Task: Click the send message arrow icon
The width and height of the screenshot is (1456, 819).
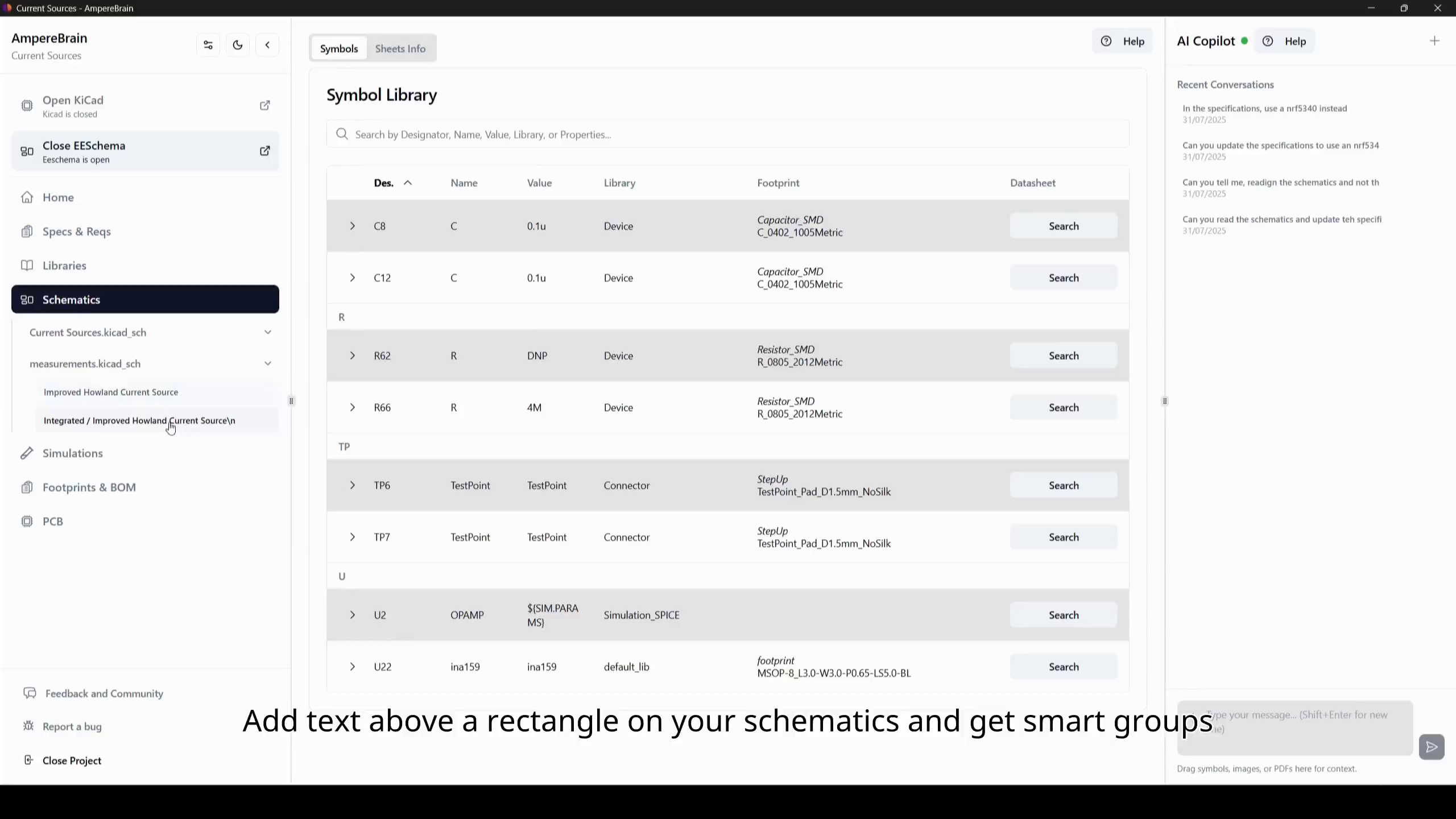Action: pyautogui.click(x=1432, y=747)
